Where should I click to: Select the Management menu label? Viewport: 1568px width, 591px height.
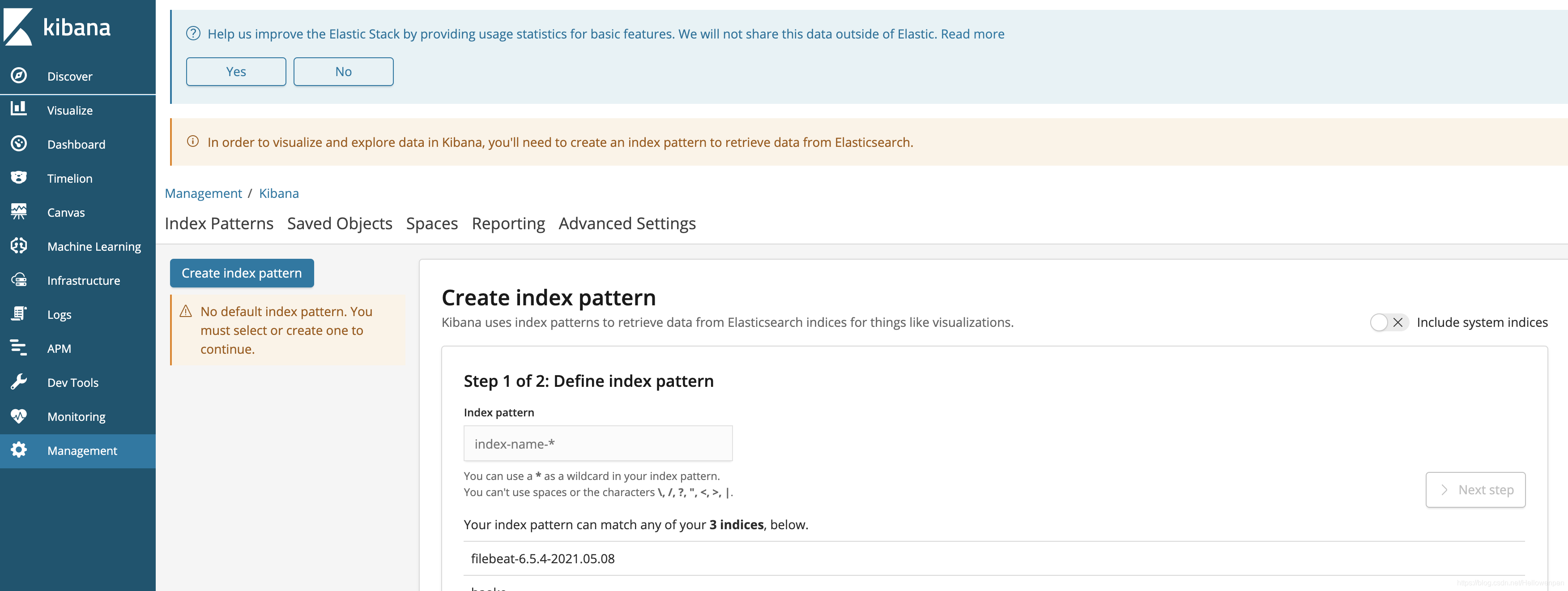[82, 451]
